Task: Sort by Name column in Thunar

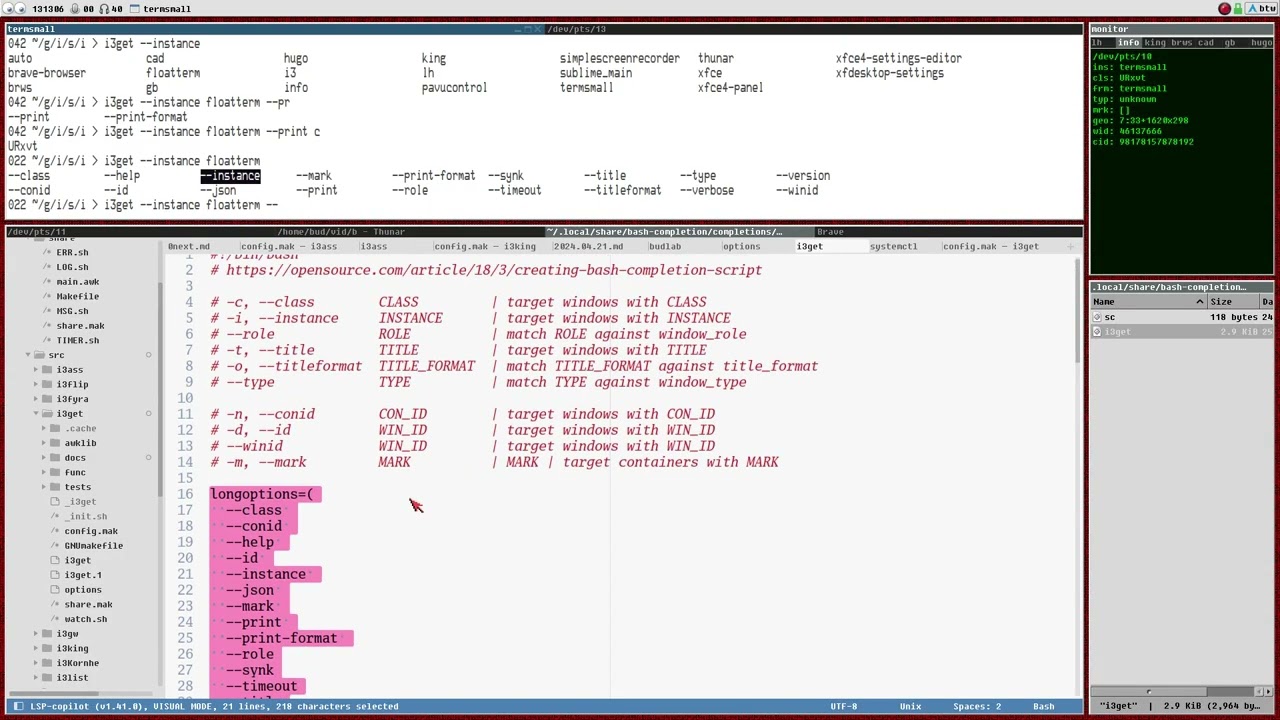Action: (x=1148, y=302)
